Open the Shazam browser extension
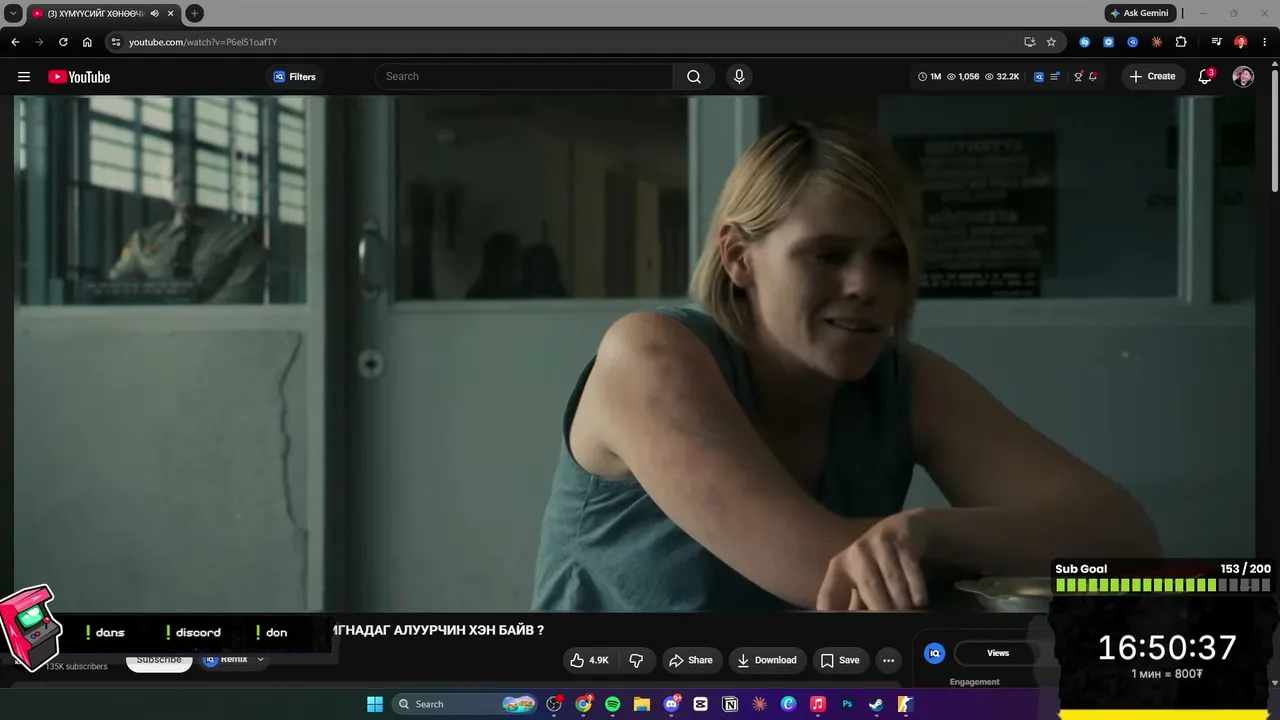The height and width of the screenshot is (720, 1280). (1084, 42)
